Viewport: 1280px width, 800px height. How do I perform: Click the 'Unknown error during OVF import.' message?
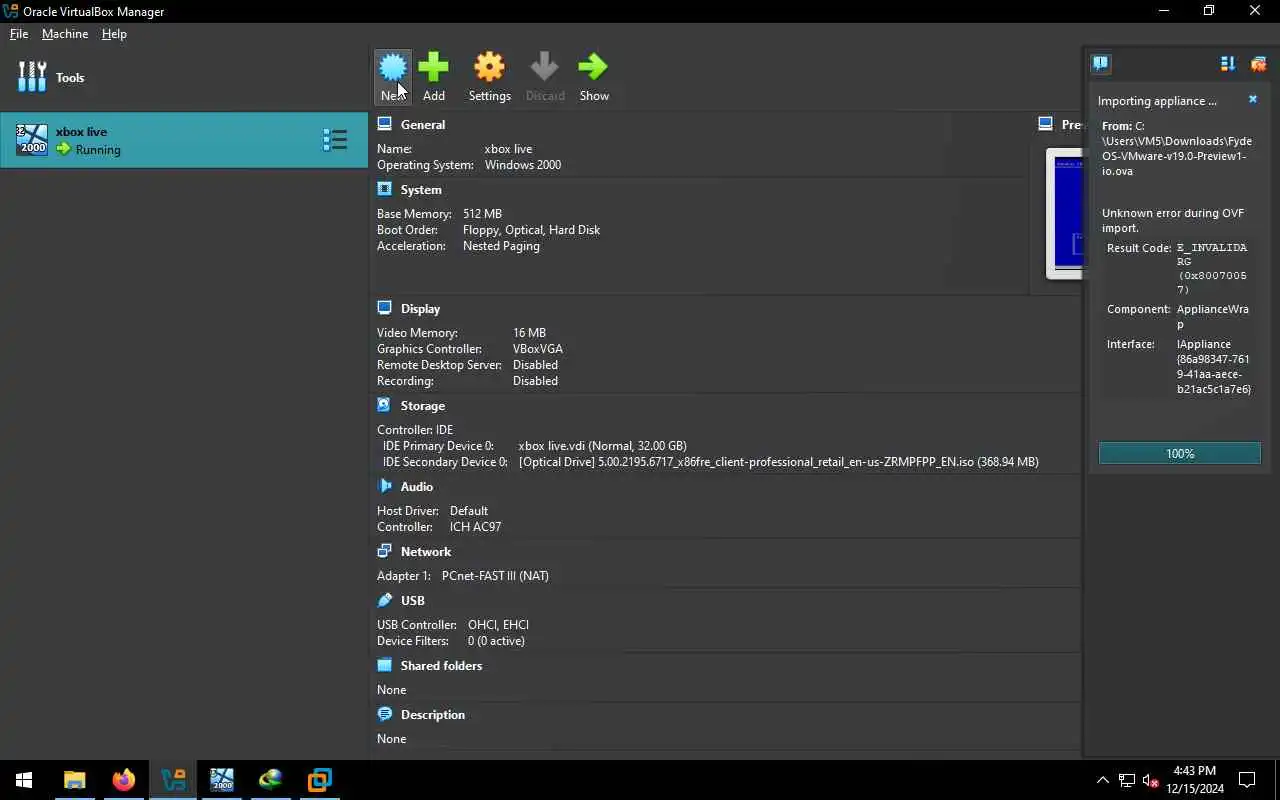pyautogui.click(x=1173, y=220)
